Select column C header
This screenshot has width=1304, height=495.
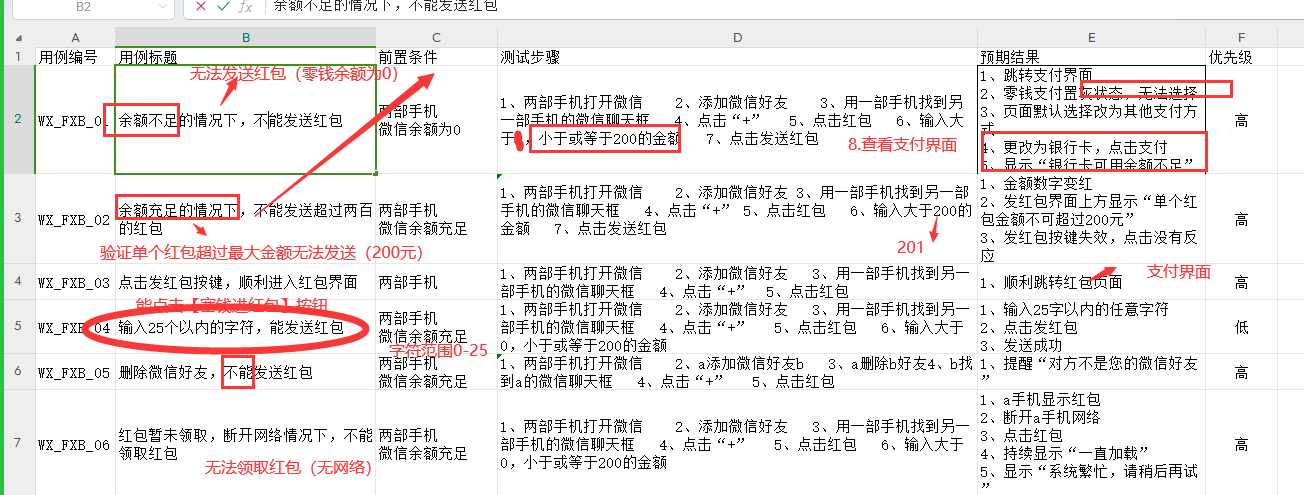click(437, 38)
